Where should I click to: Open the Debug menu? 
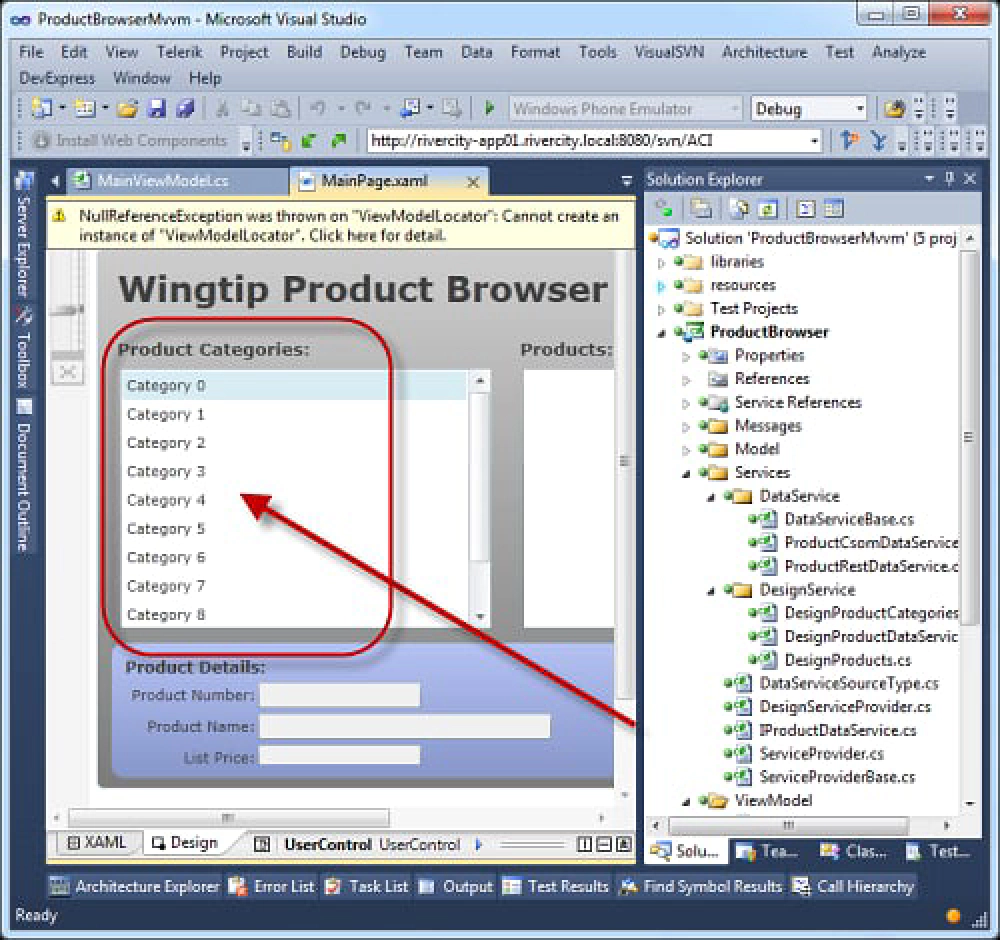pos(363,52)
